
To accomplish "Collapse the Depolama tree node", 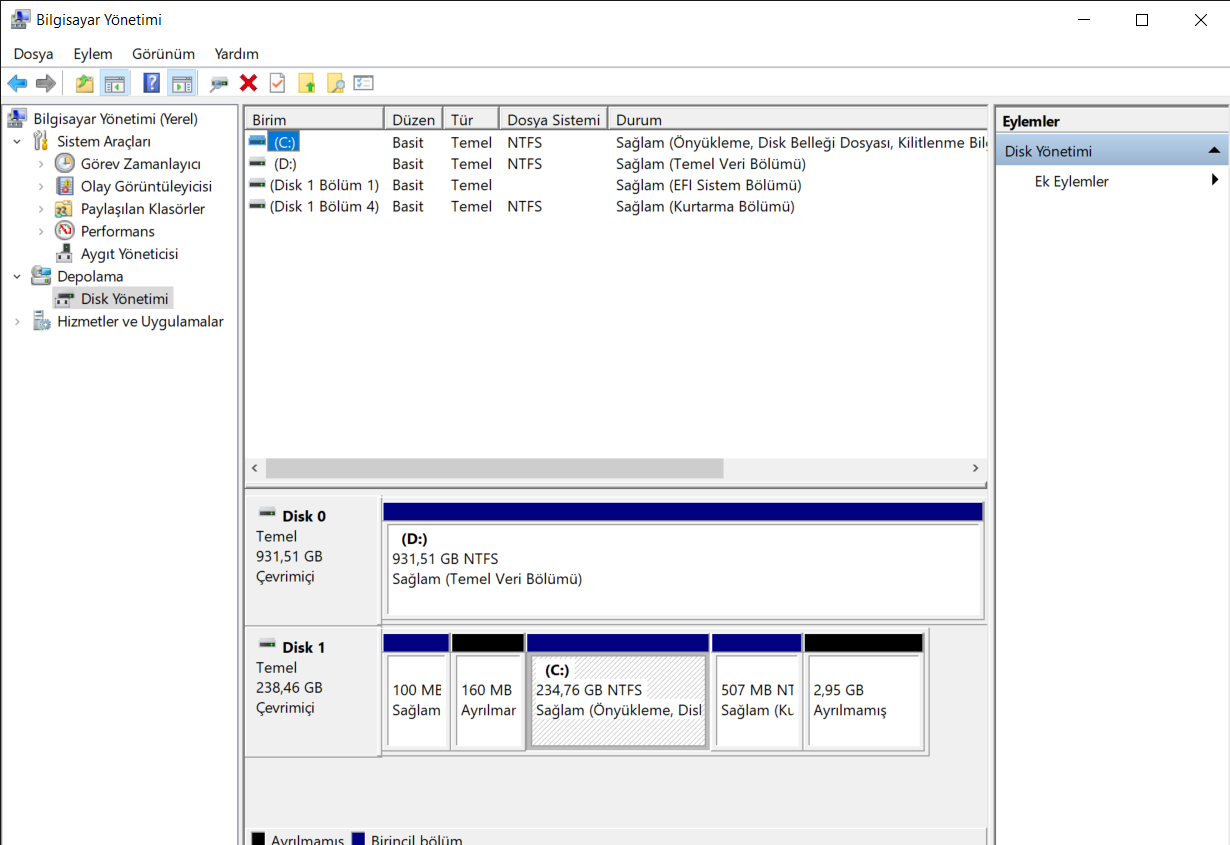I will click(17, 276).
